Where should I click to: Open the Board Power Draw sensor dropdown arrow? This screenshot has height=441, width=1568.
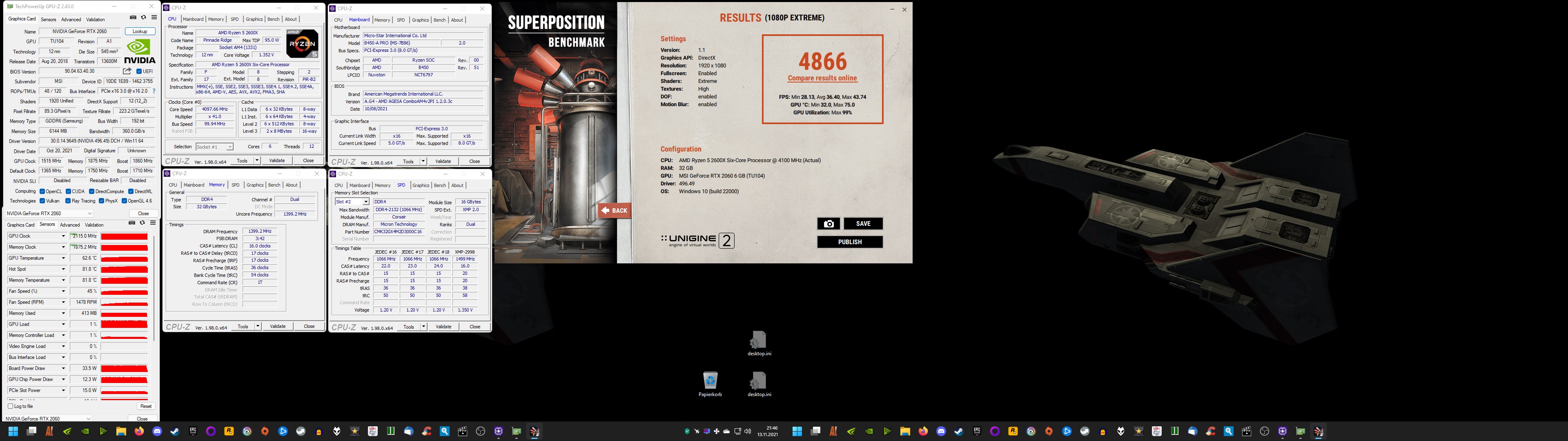pyautogui.click(x=63, y=368)
